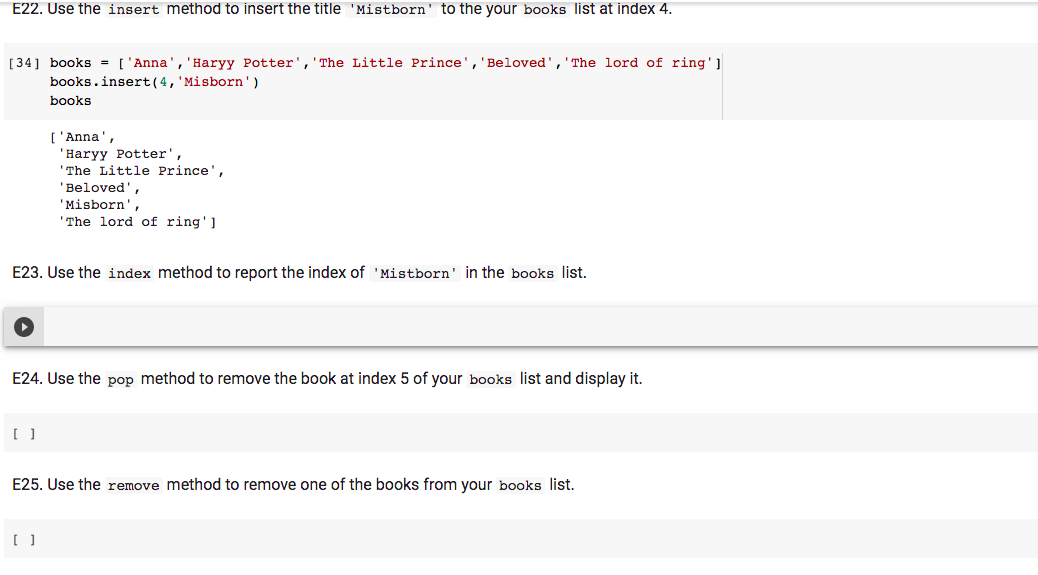
Task: Click the E24 pop method instruction text
Action: click(327, 378)
